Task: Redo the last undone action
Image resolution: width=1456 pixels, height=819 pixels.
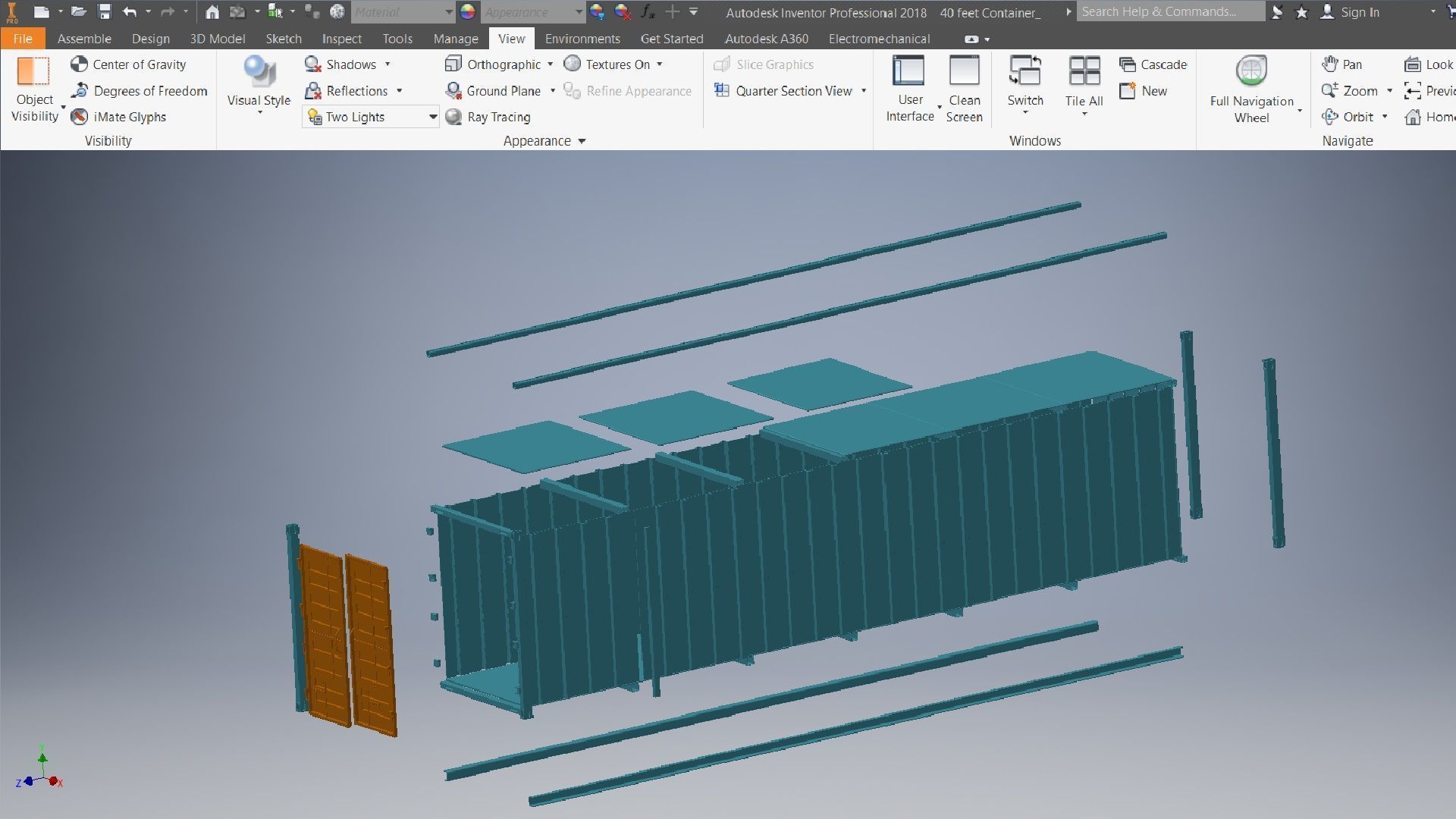Action: 168,12
